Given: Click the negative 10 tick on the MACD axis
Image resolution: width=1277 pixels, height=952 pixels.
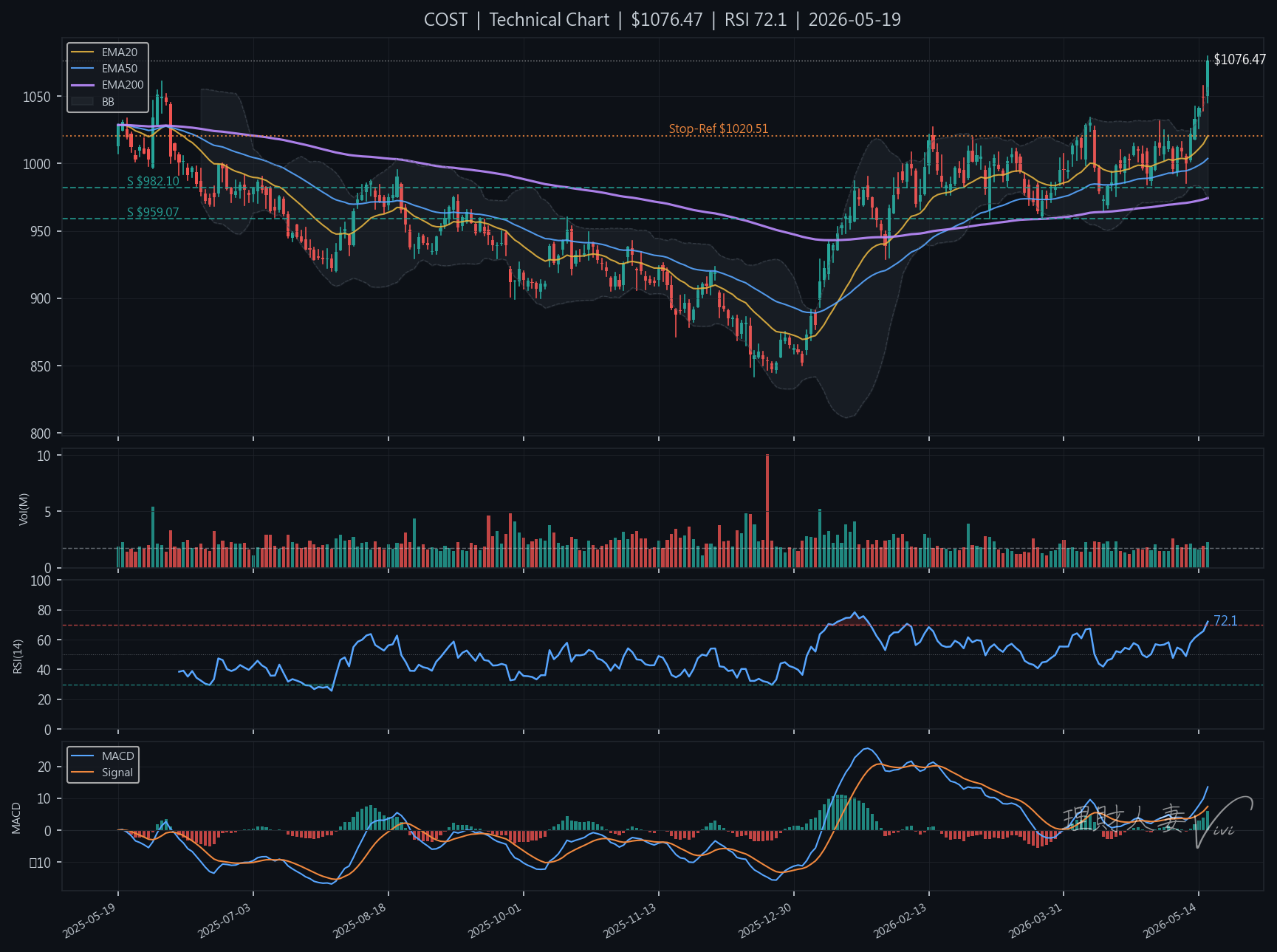Looking at the screenshot, I should pyautogui.click(x=40, y=863).
